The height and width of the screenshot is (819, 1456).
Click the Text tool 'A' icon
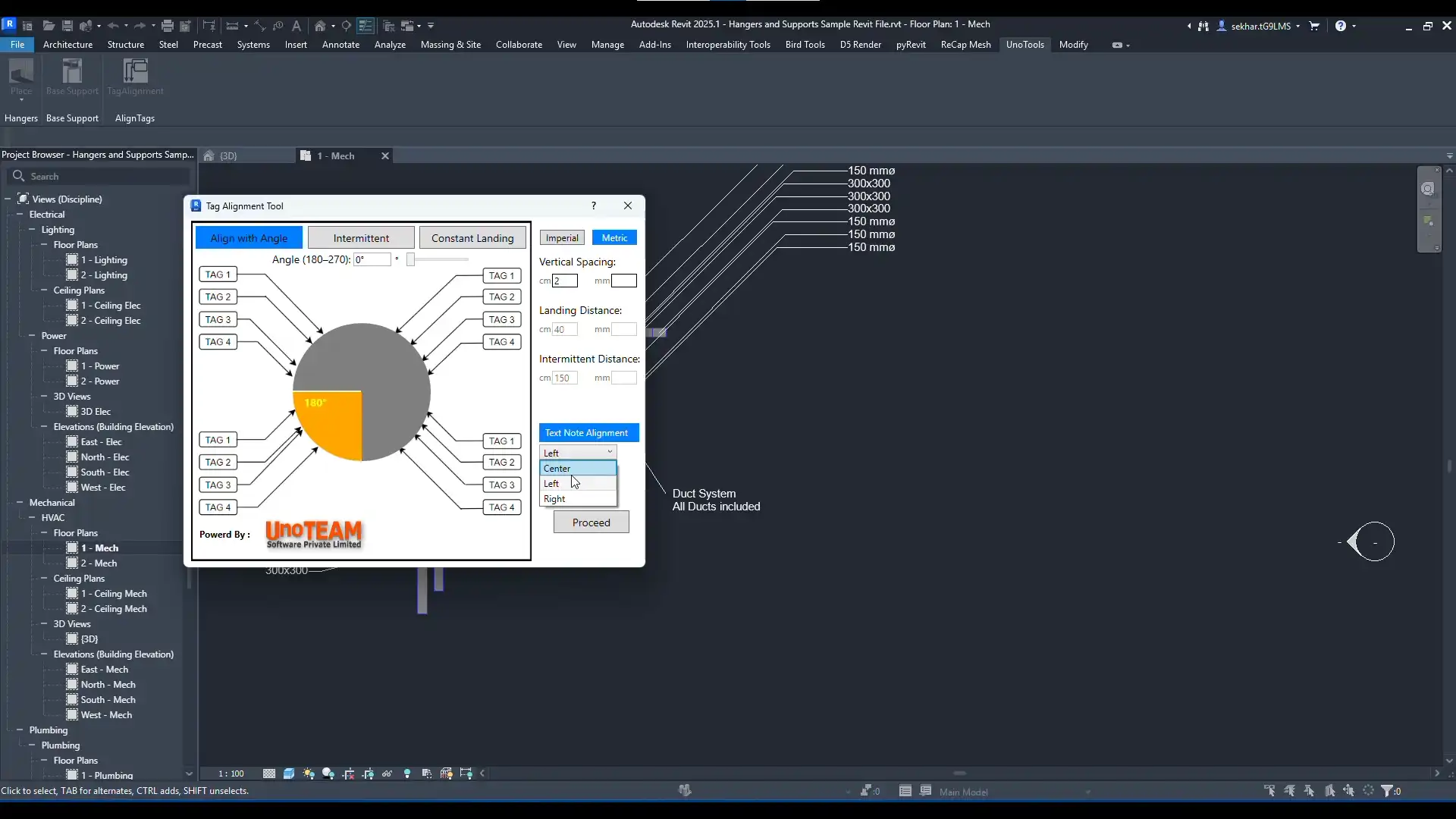297,26
